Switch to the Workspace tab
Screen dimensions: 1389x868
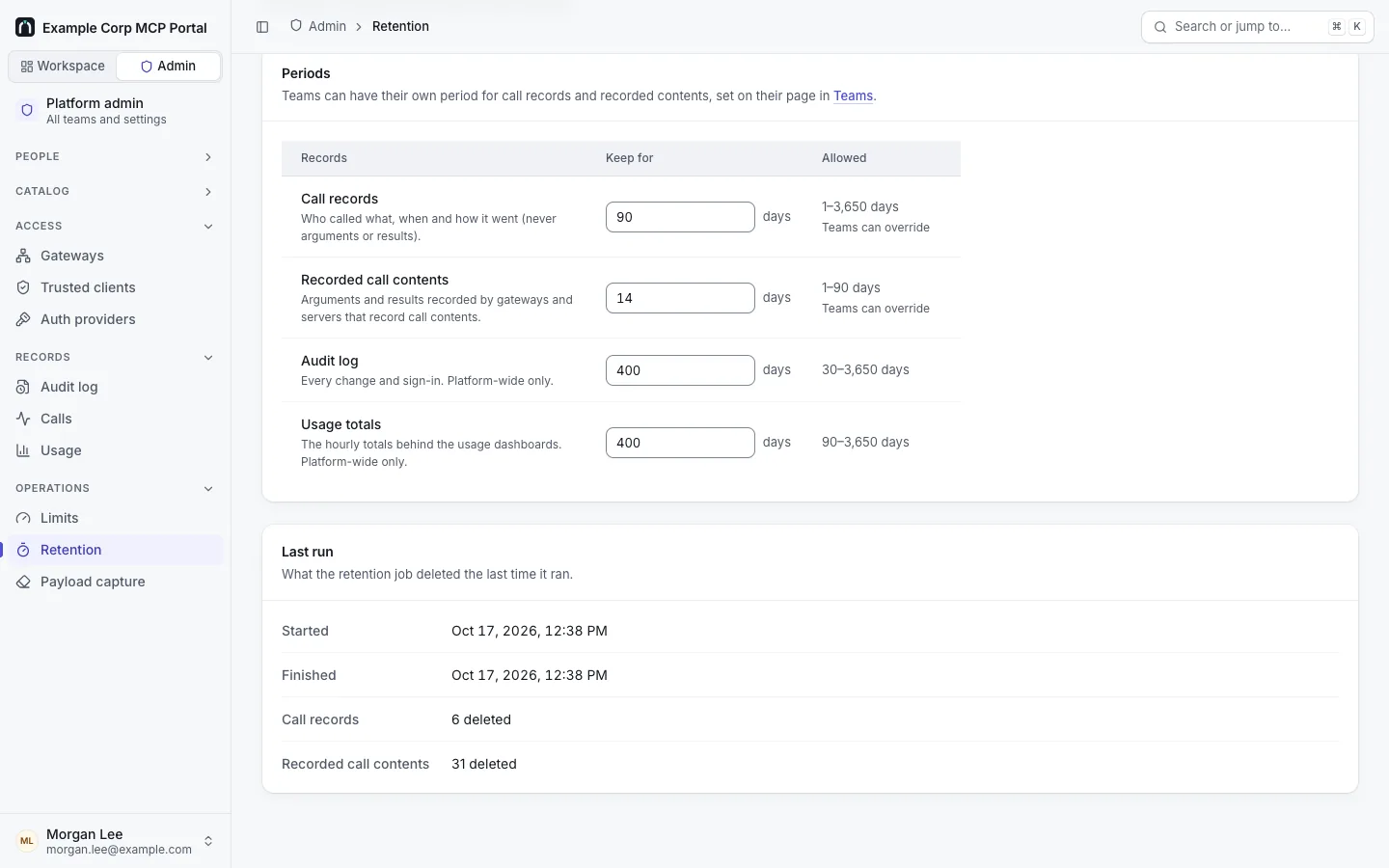(63, 67)
